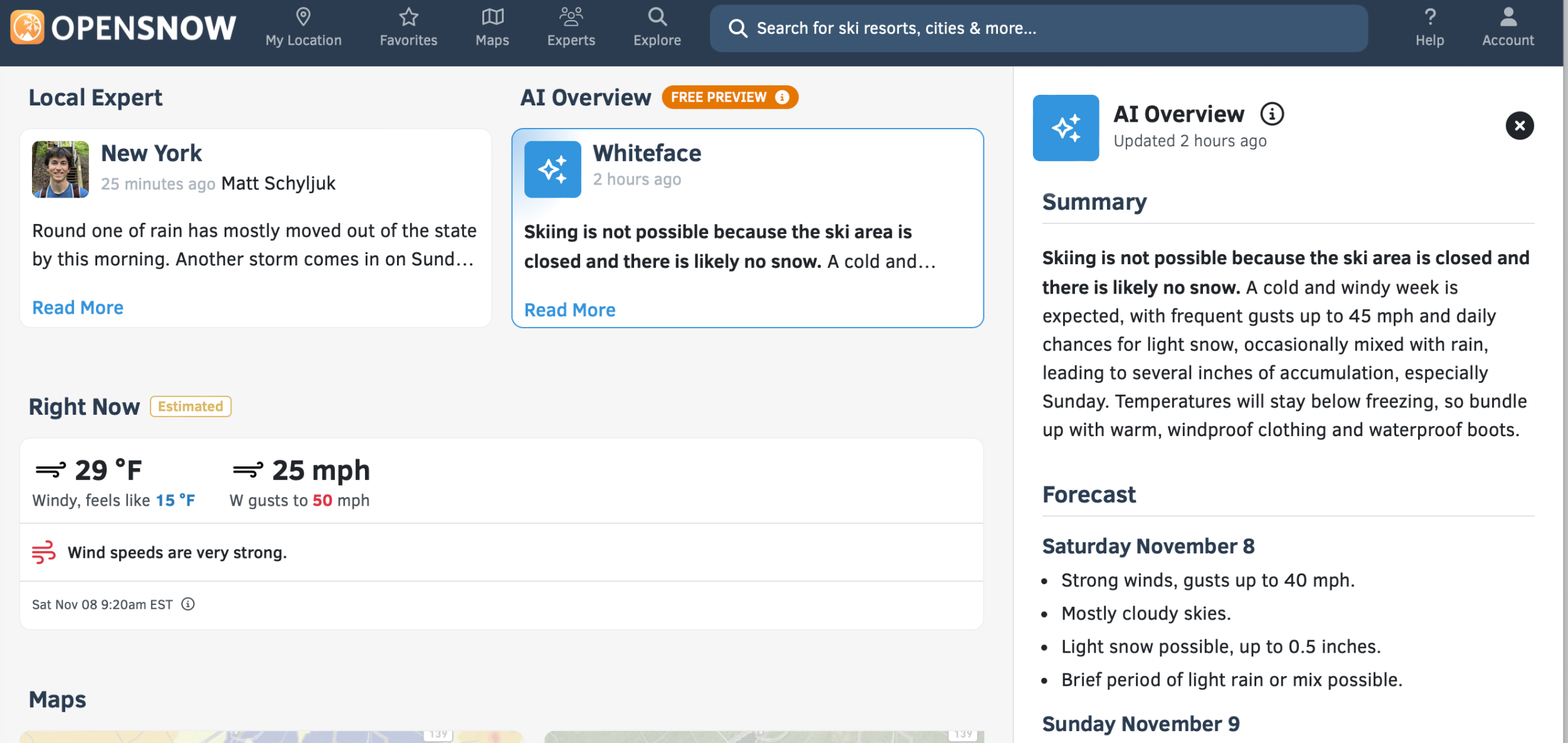Click the info icon beside AI Overview panel title
1568x743 pixels.
tap(1272, 114)
